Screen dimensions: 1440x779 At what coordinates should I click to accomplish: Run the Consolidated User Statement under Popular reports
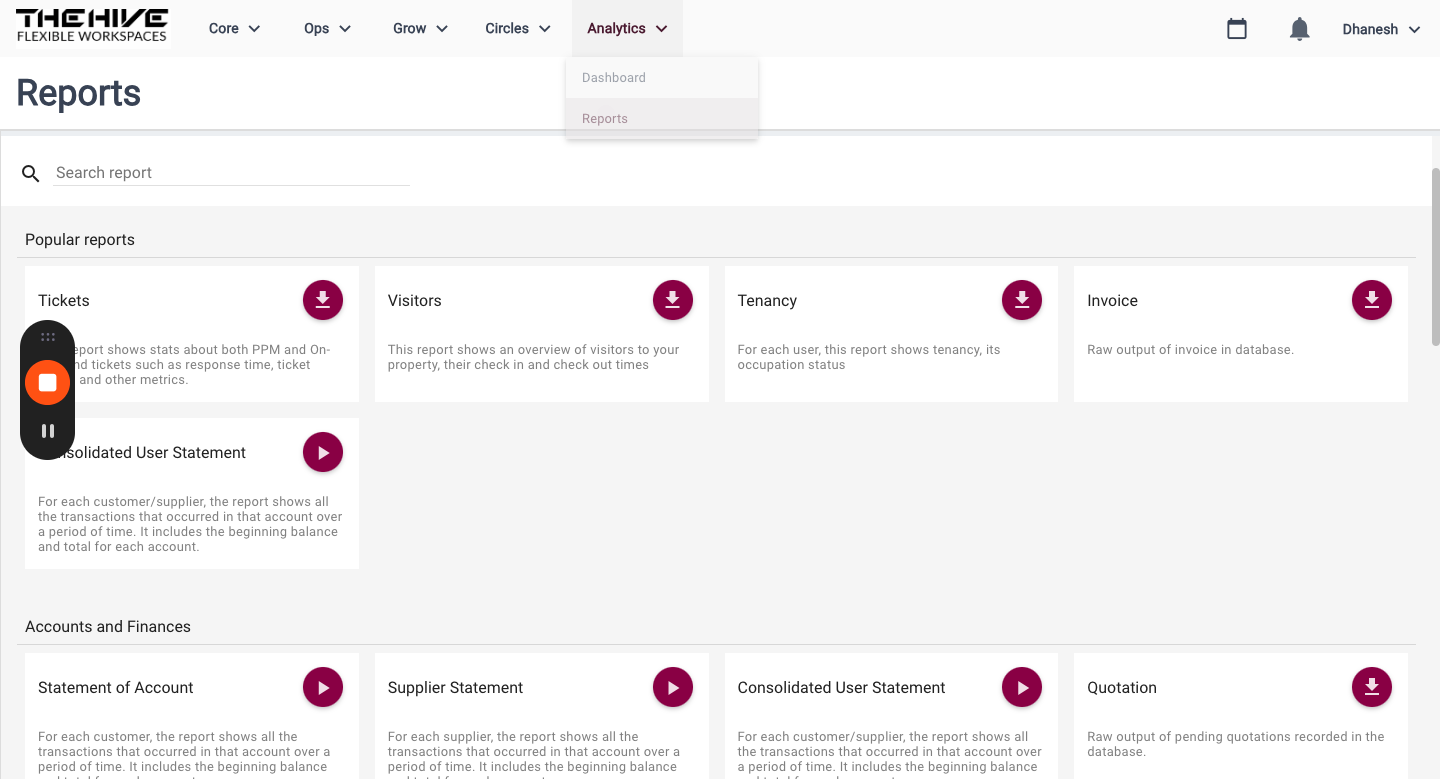(323, 452)
